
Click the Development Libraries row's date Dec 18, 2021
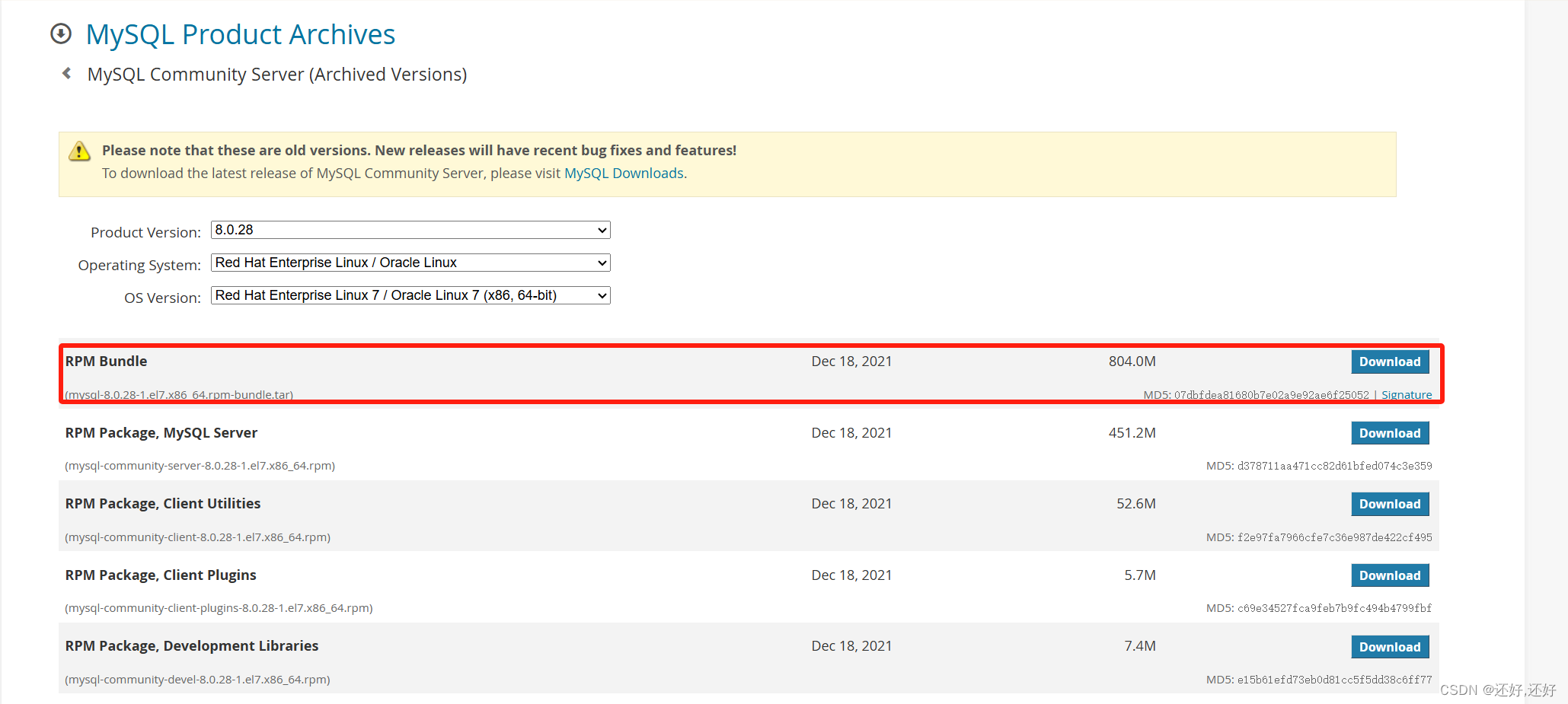click(851, 646)
